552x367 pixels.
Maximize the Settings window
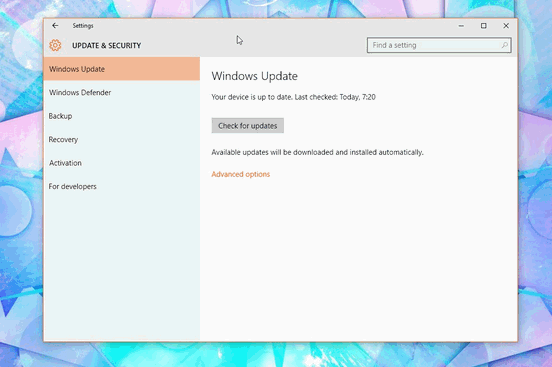coord(484,26)
